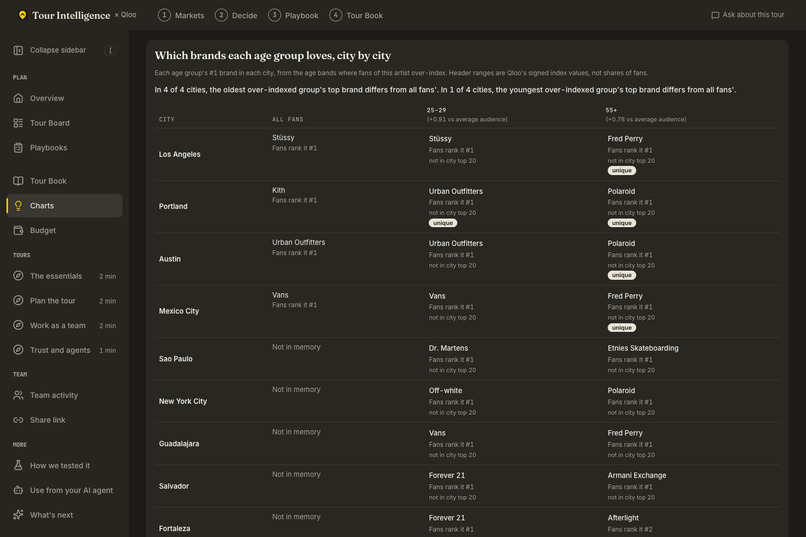The width and height of the screenshot is (806, 537).
Task: Click the Charts lightbulb icon
Action: click(18, 206)
